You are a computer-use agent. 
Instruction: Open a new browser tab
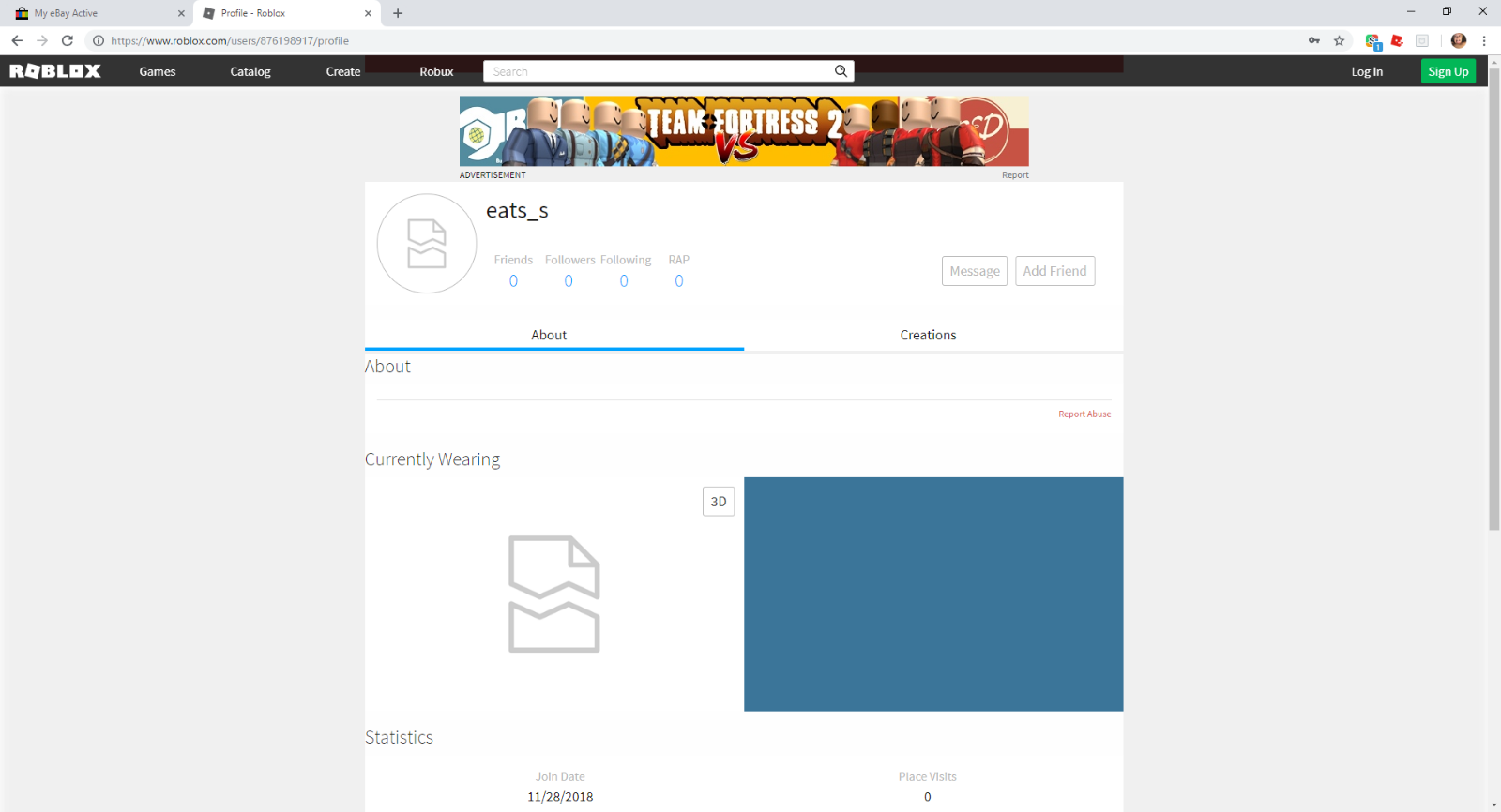coord(398,13)
